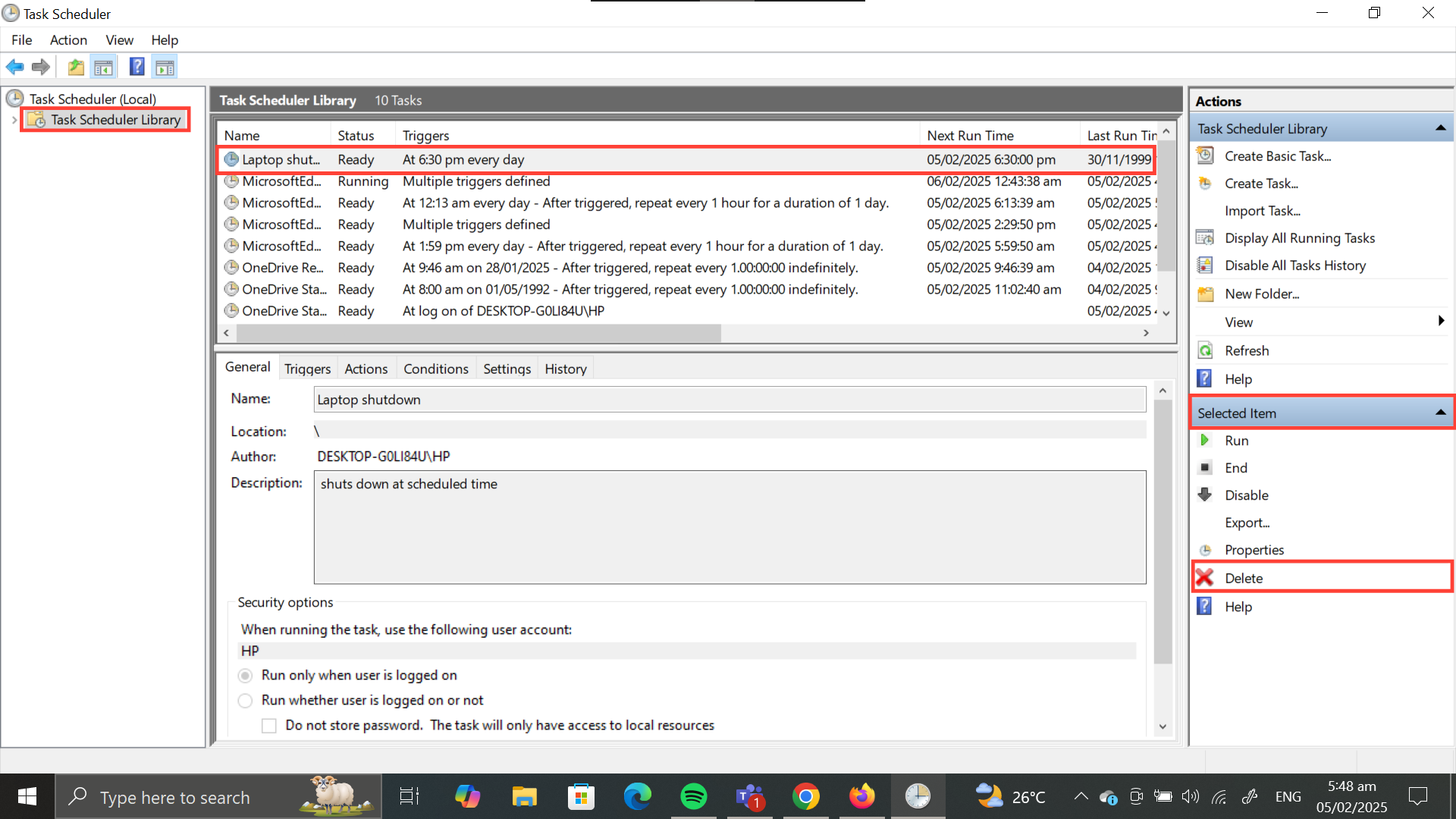The width and height of the screenshot is (1456, 819).
Task: Open the Action menu
Action: [x=68, y=40]
